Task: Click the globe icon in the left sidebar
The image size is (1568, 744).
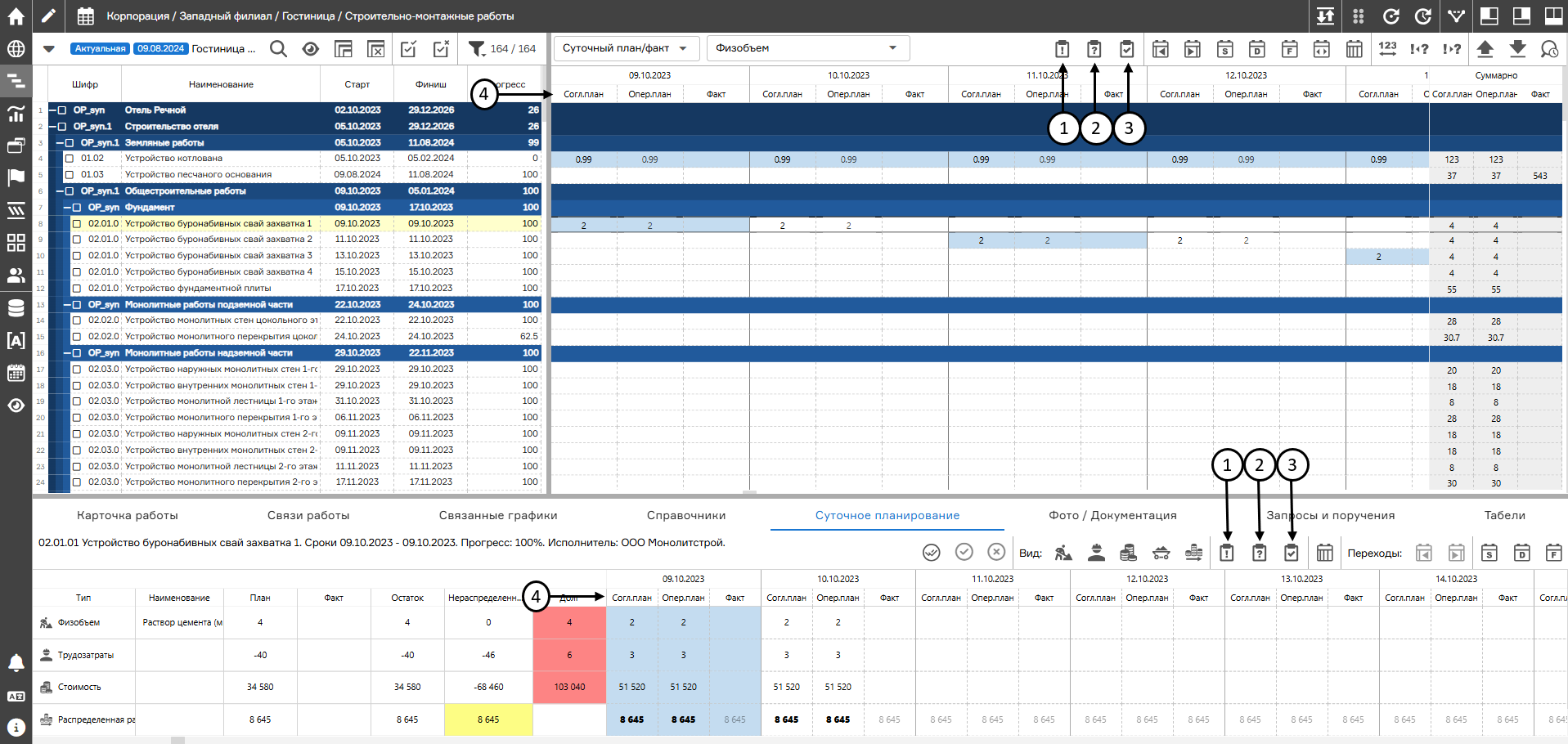Action: click(16, 48)
